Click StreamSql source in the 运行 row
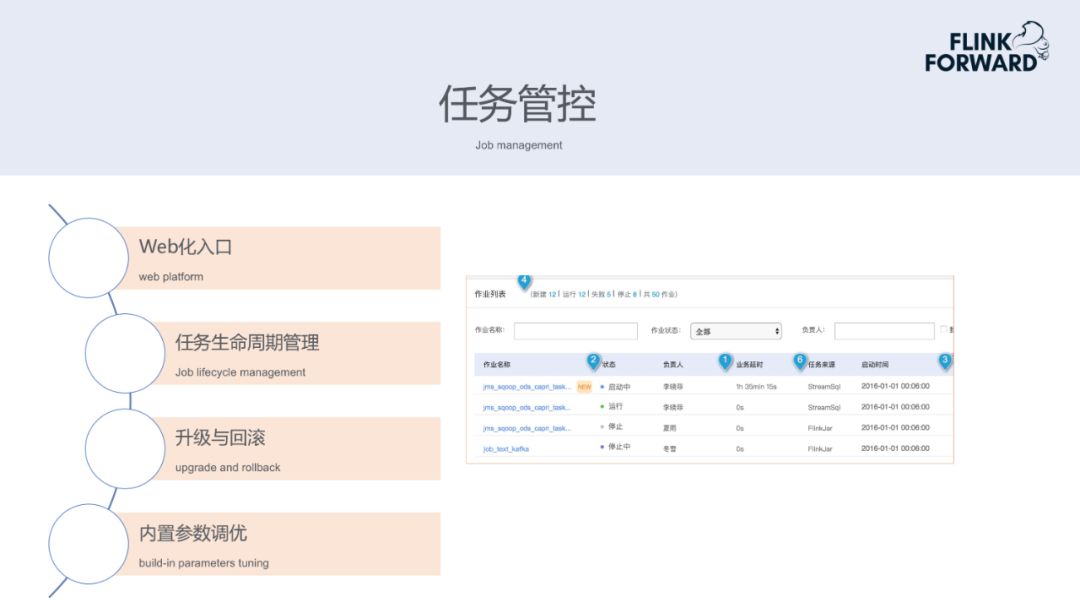The height and width of the screenshot is (608, 1080). 824,408
